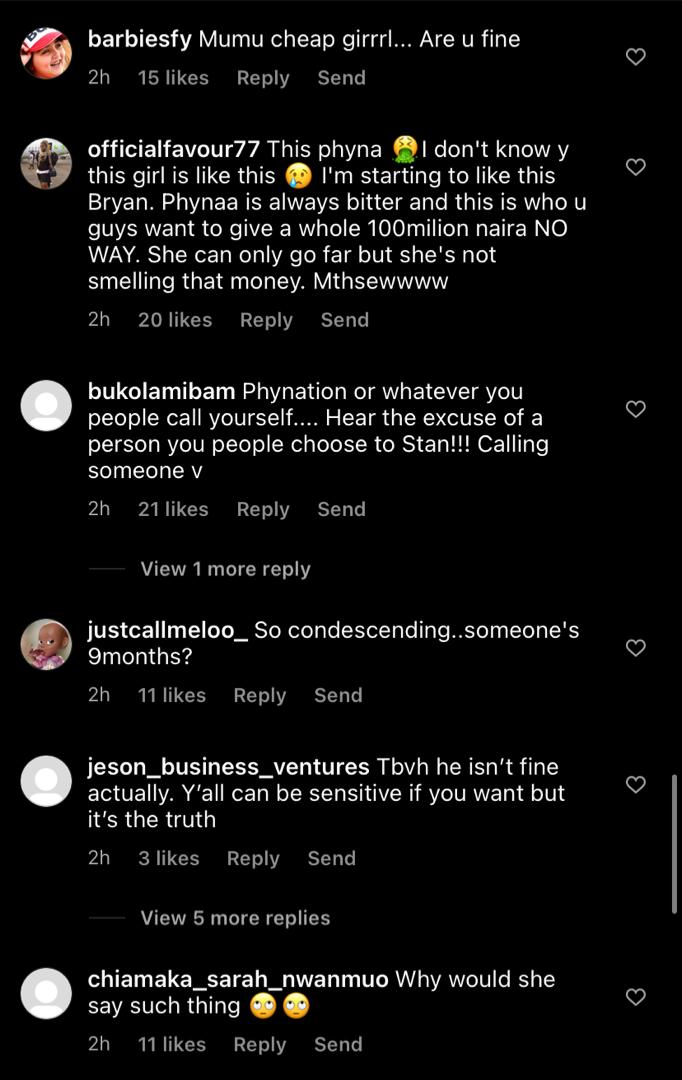
Task: Open justcallmeloo_ profile avatar
Action: [46, 644]
